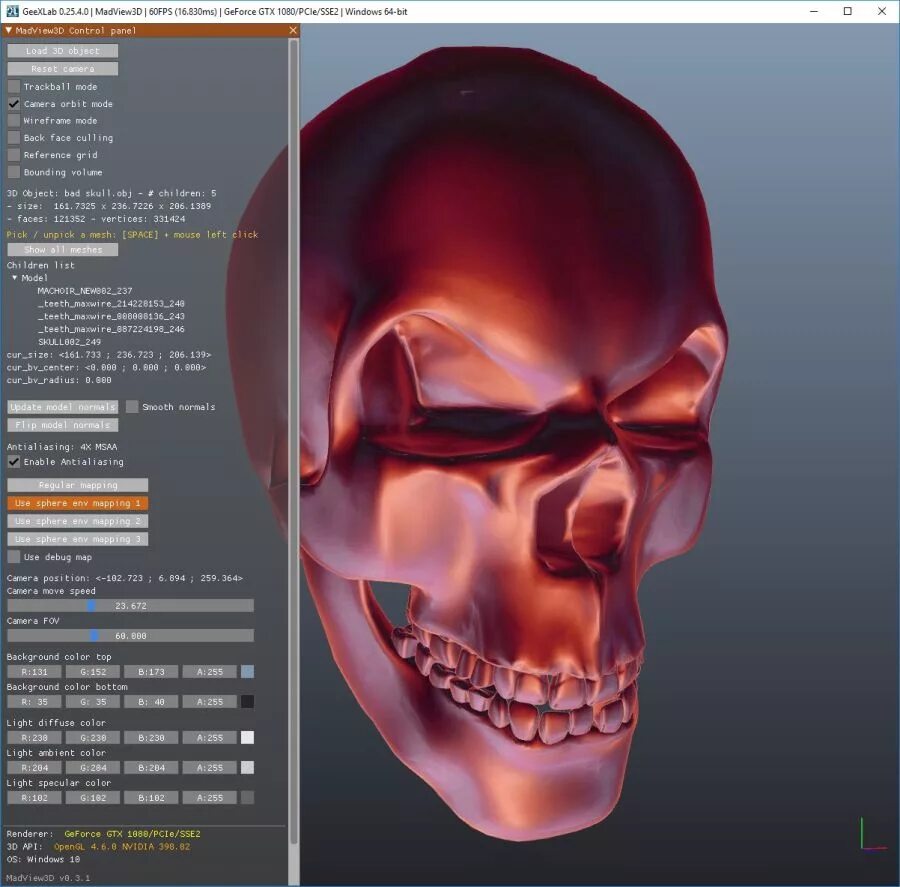Screen dimensions: 900x887
Task: Click the Camera FOV slider
Action: click(130, 636)
